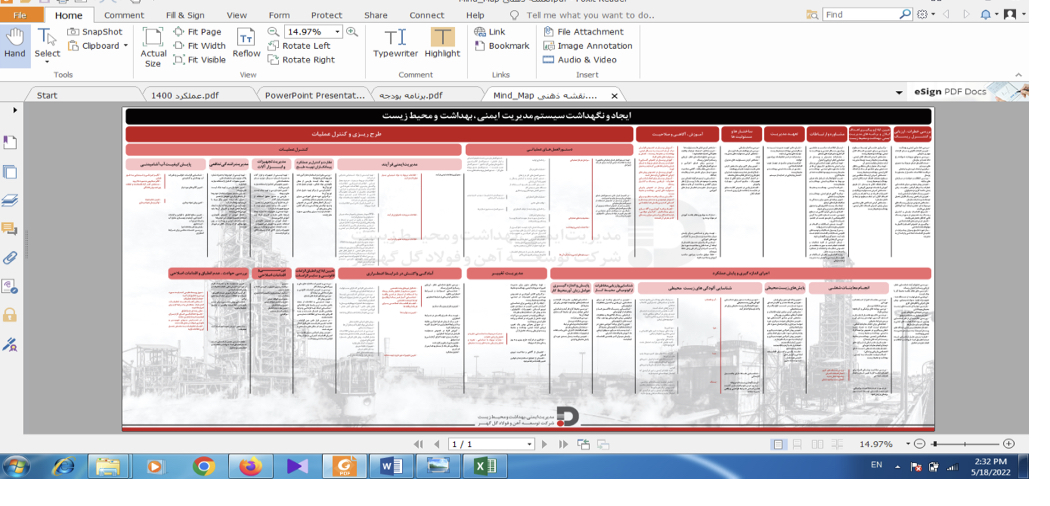The width and height of the screenshot is (1050, 506).
Task: Switch to the Comment ribbon tab
Action: 124,15
